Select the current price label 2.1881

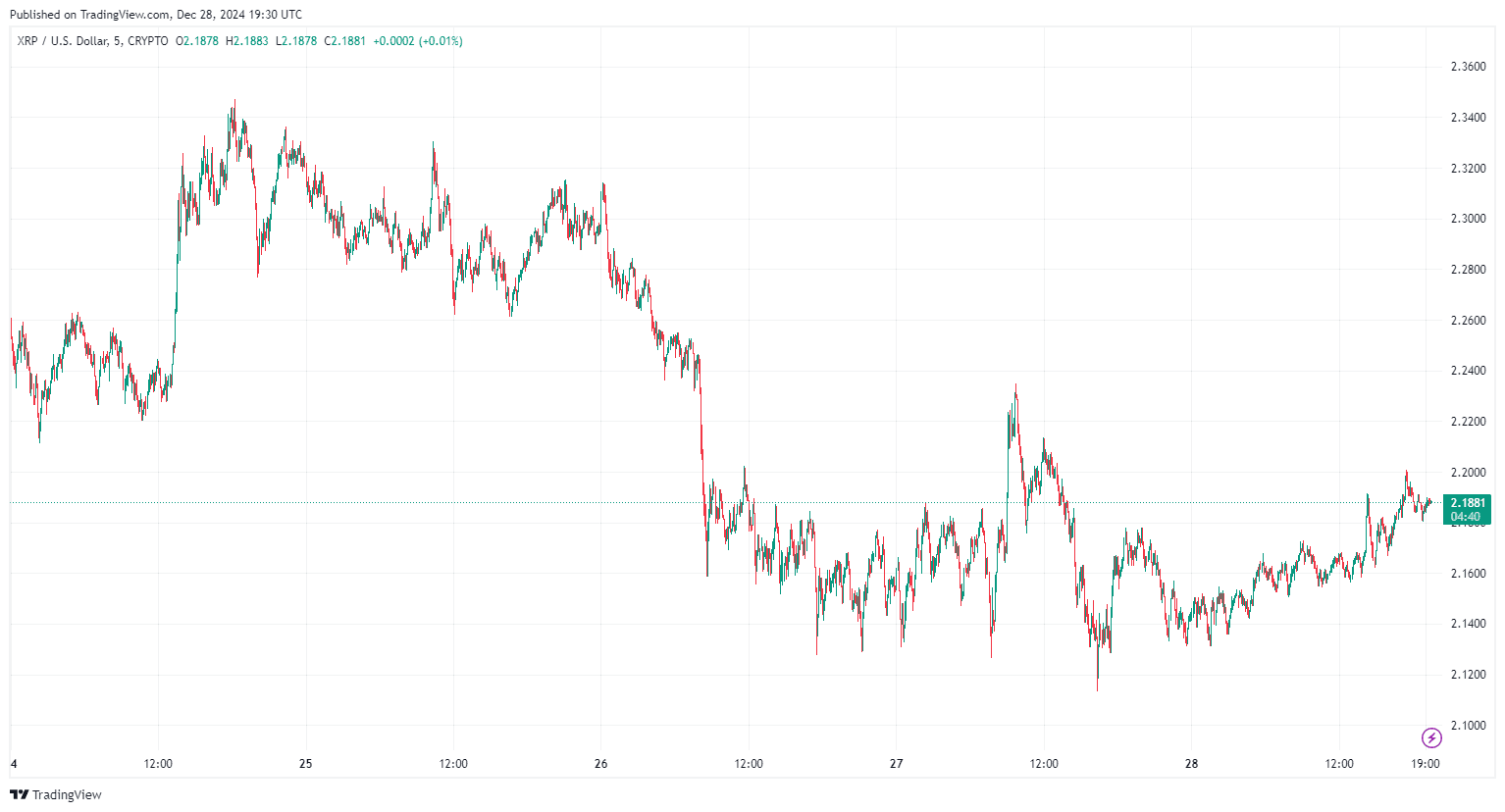[x=1467, y=503]
